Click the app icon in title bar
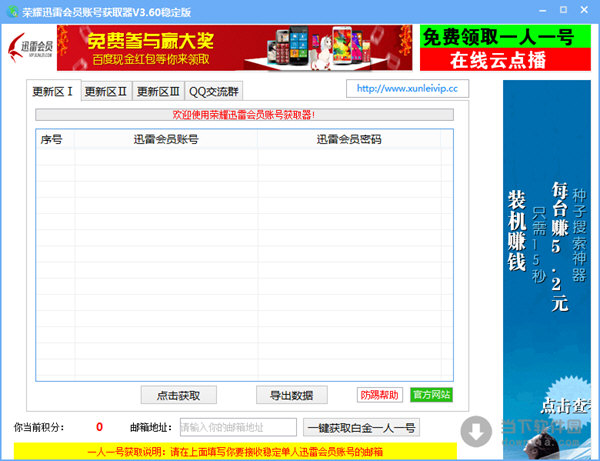Image resolution: width=600 pixels, height=461 pixels. pyautogui.click(x=12, y=11)
